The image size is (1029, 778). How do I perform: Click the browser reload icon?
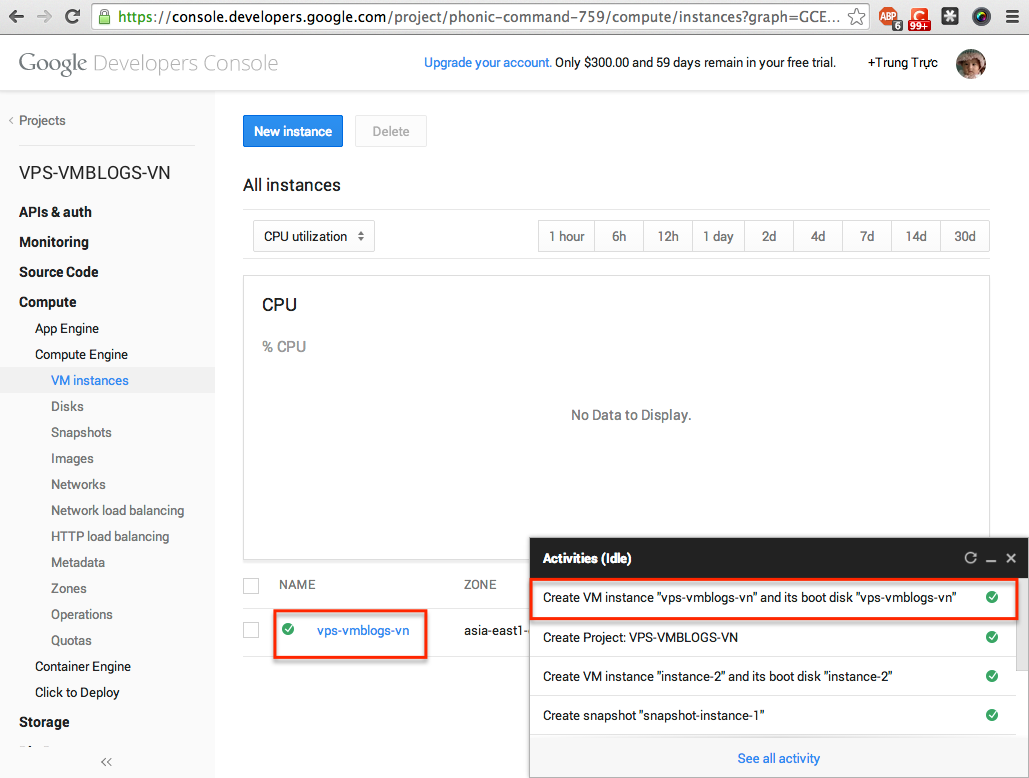(72, 16)
